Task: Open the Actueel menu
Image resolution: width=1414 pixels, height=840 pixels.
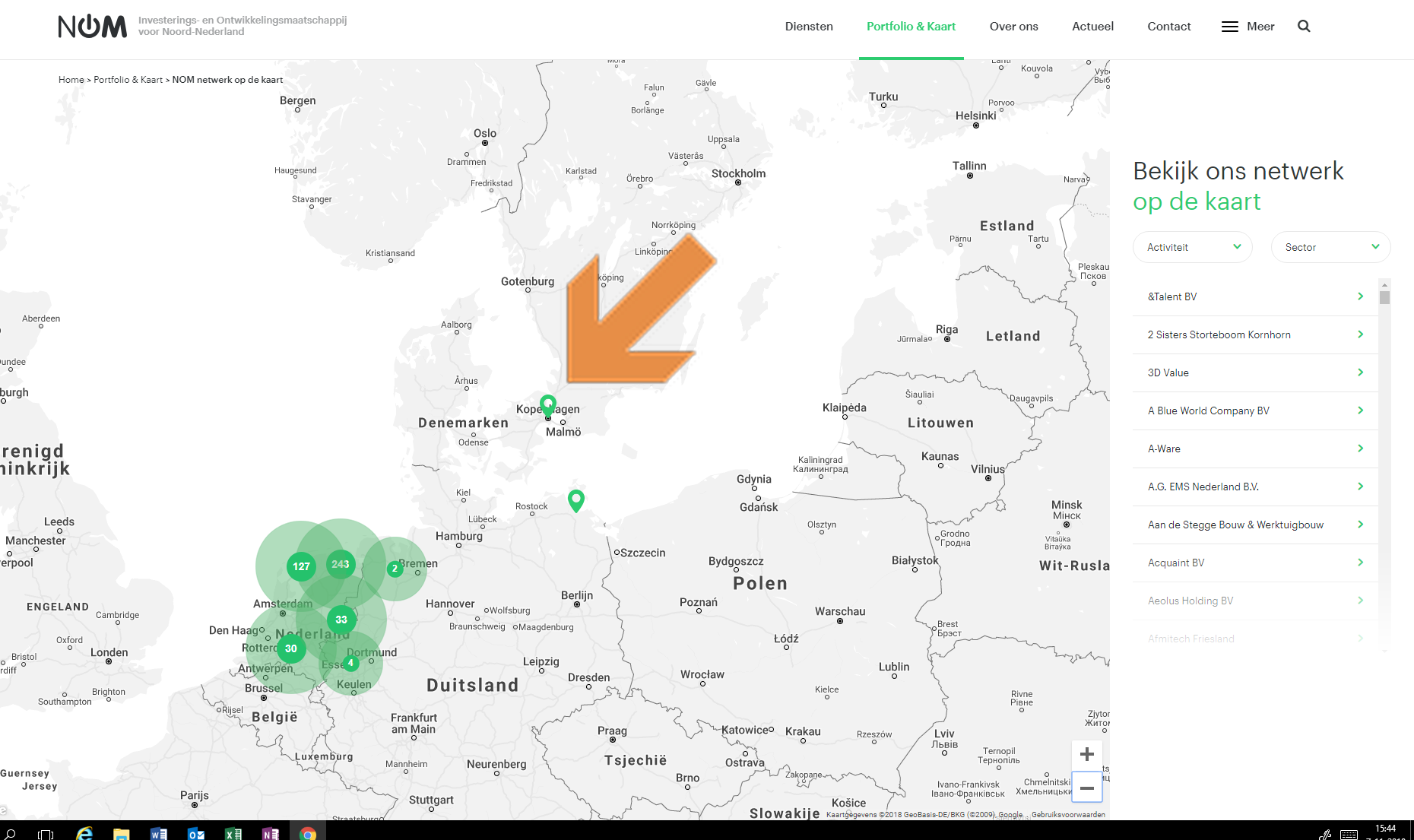Action: (1092, 27)
